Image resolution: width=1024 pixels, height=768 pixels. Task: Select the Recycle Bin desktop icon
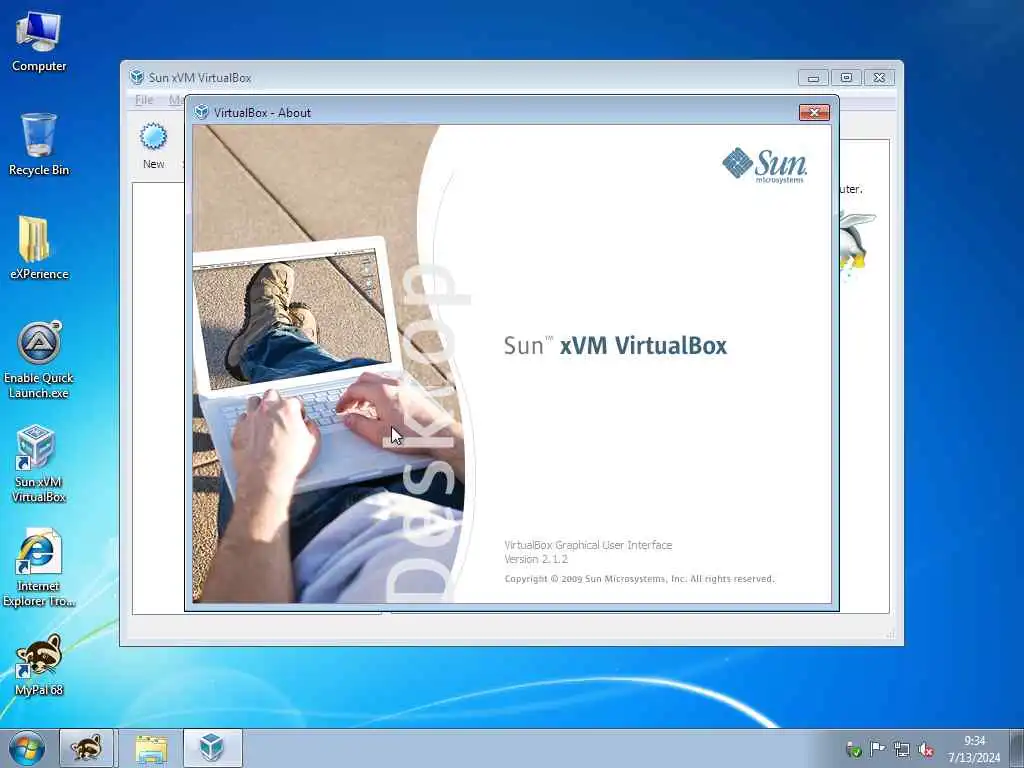(39, 144)
